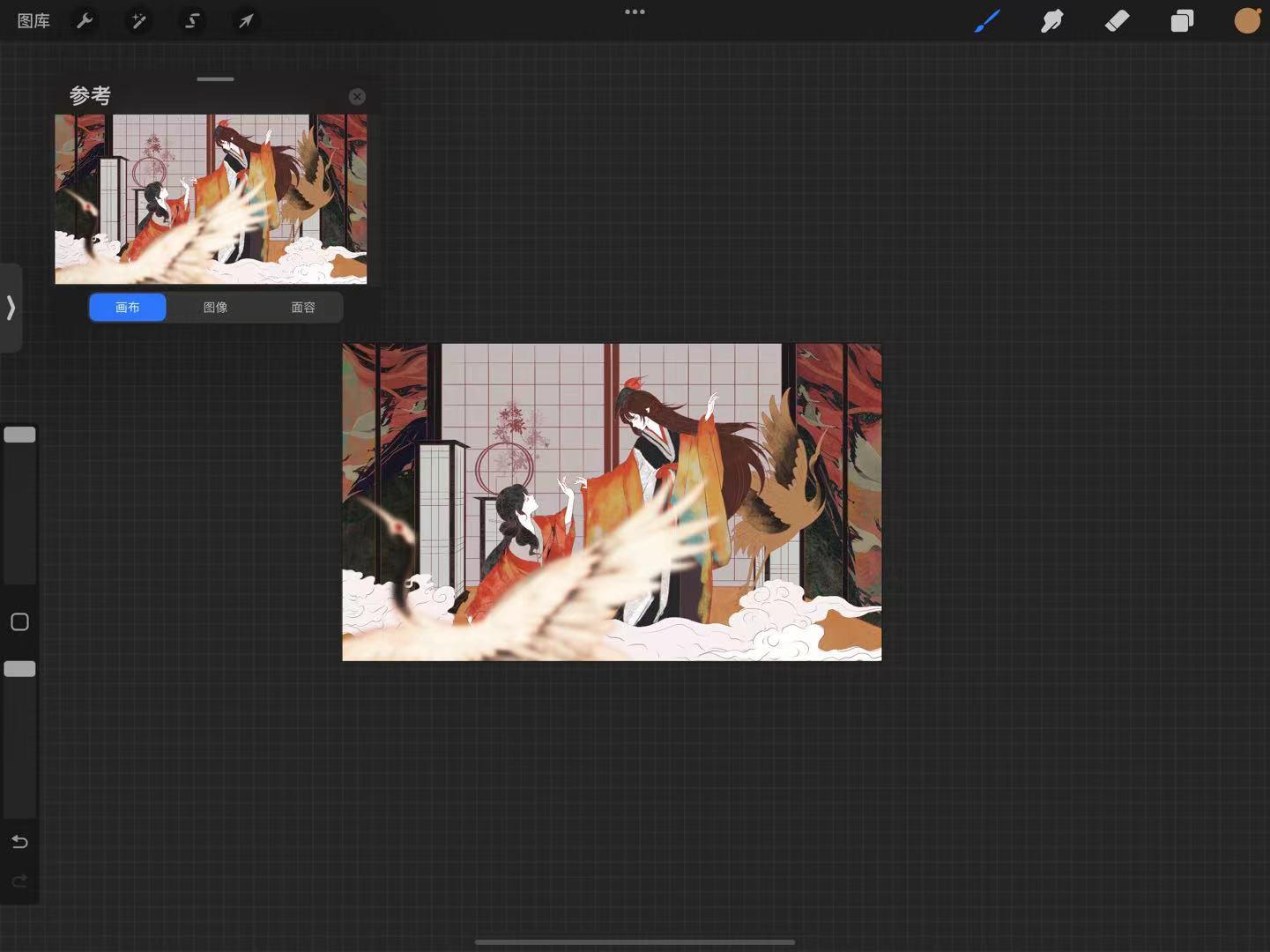Screen dimensions: 1270x952
Task: Activate the Transform arrow tool
Action: click(x=246, y=20)
